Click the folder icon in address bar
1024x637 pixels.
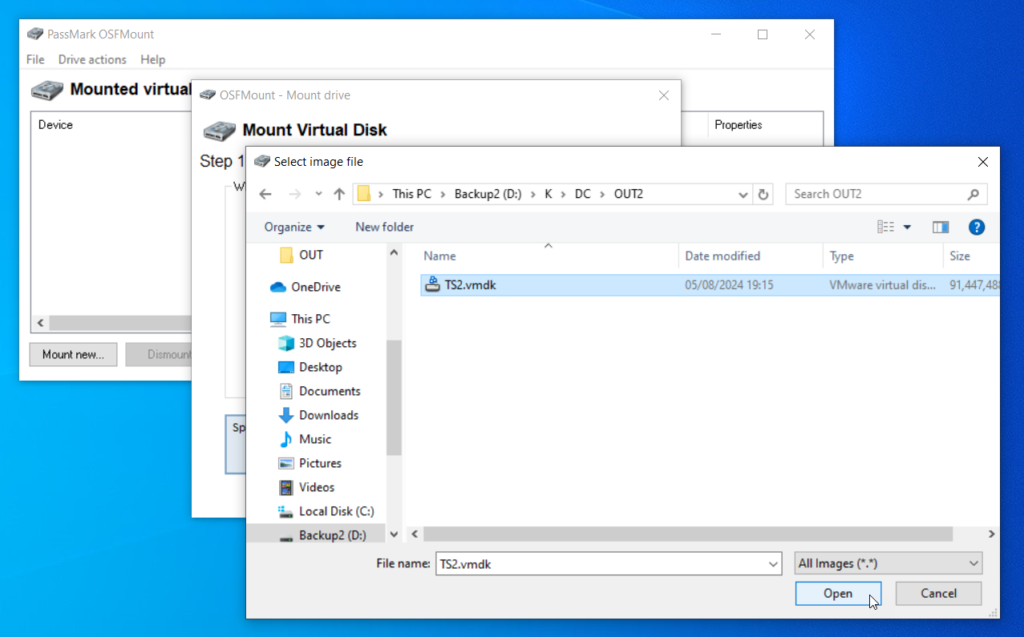364,193
